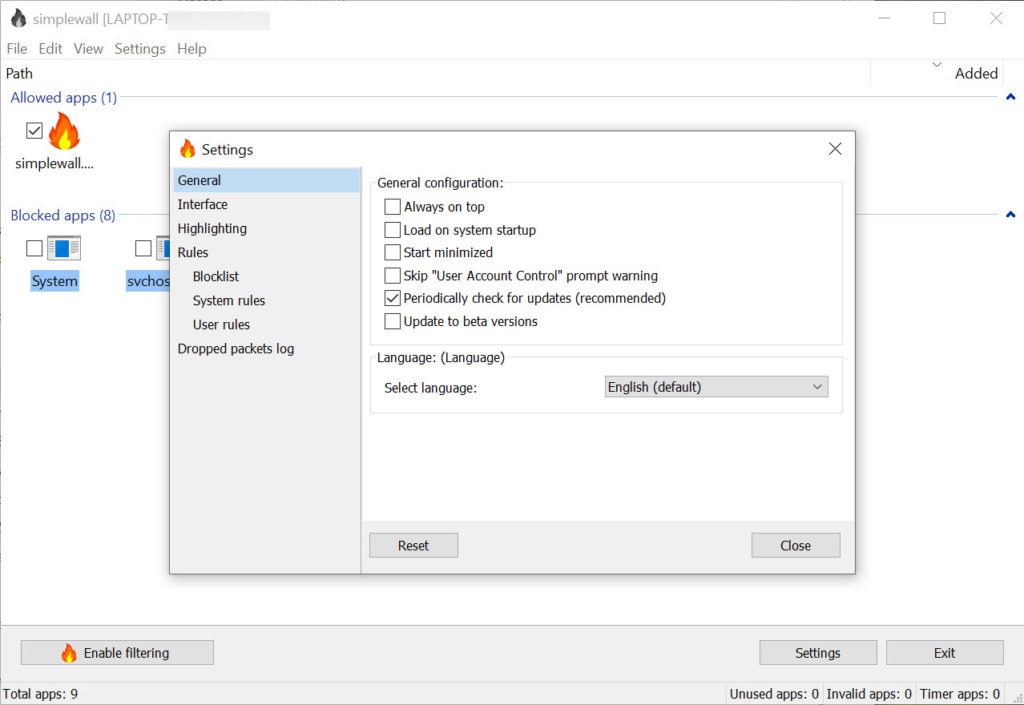Select Highlighting in the settings sidebar
The image size is (1024, 705).
pyautogui.click(x=212, y=228)
